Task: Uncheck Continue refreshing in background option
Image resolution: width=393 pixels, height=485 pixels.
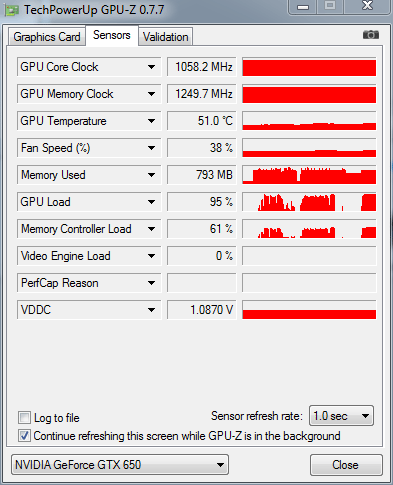Action: click(24, 436)
